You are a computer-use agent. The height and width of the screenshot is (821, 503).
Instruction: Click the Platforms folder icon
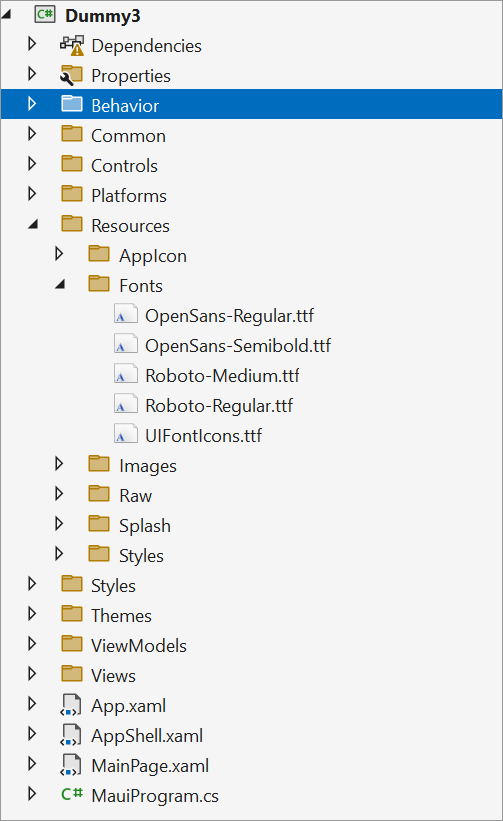pyautogui.click(x=72, y=194)
